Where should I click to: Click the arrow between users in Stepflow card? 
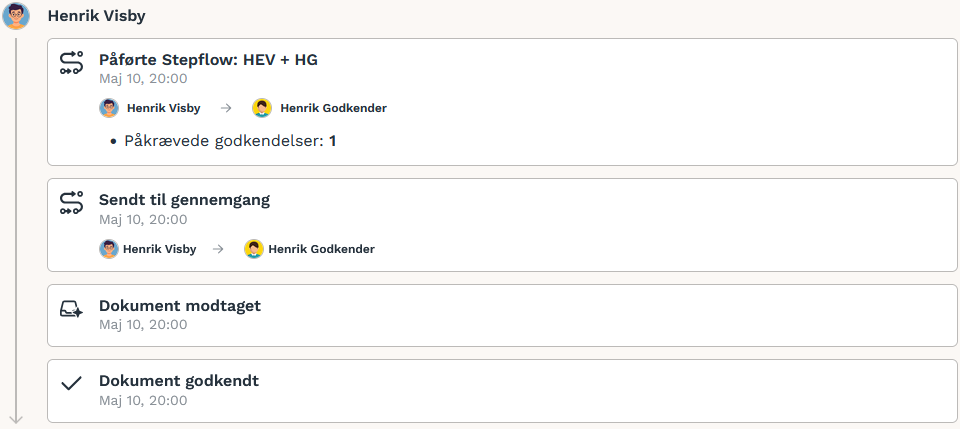(x=226, y=108)
